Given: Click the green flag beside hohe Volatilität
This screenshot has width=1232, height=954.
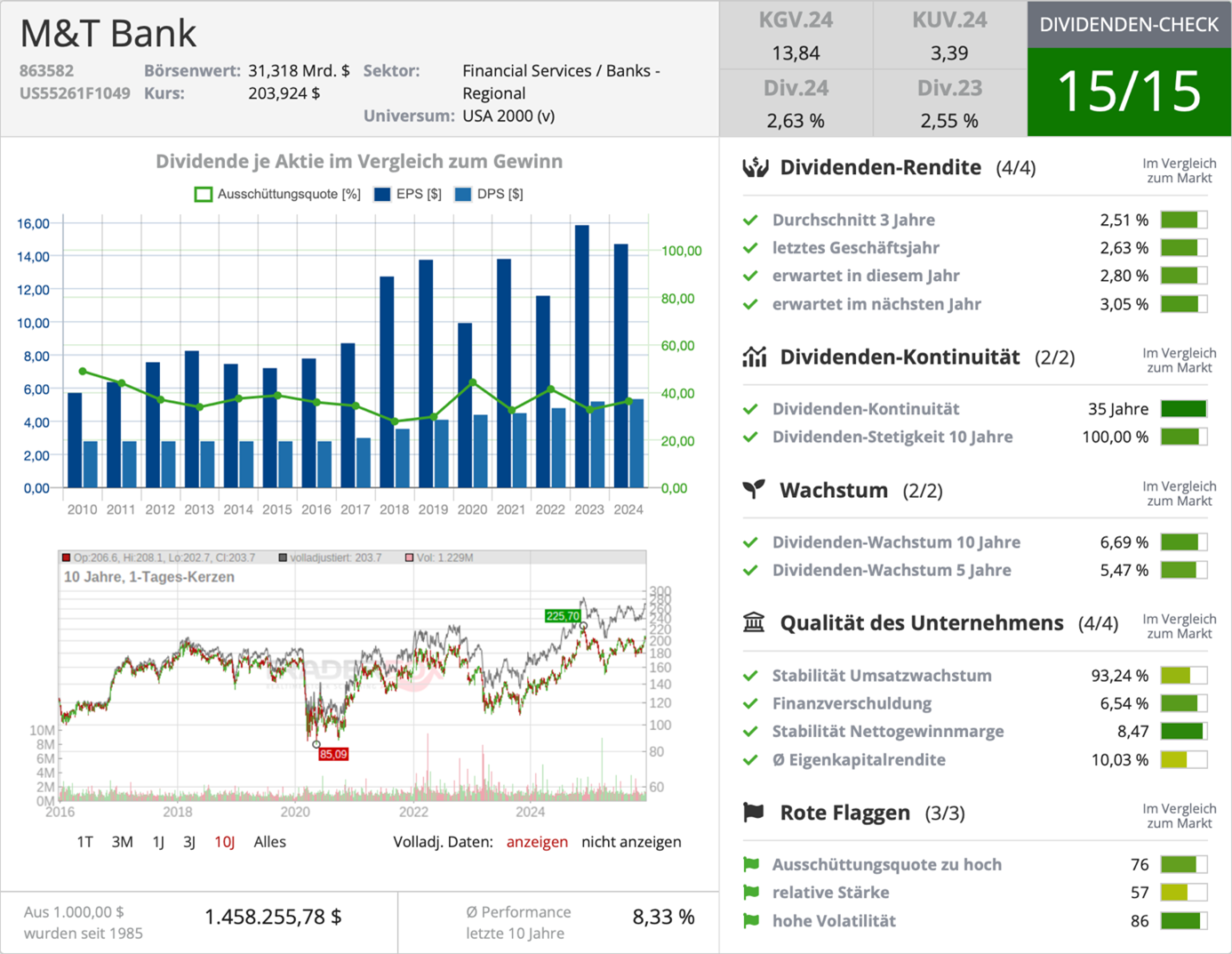Looking at the screenshot, I should coord(750,920).
